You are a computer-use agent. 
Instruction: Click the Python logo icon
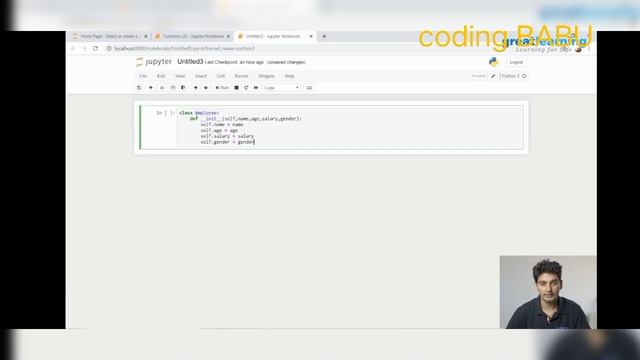[493, 62]
